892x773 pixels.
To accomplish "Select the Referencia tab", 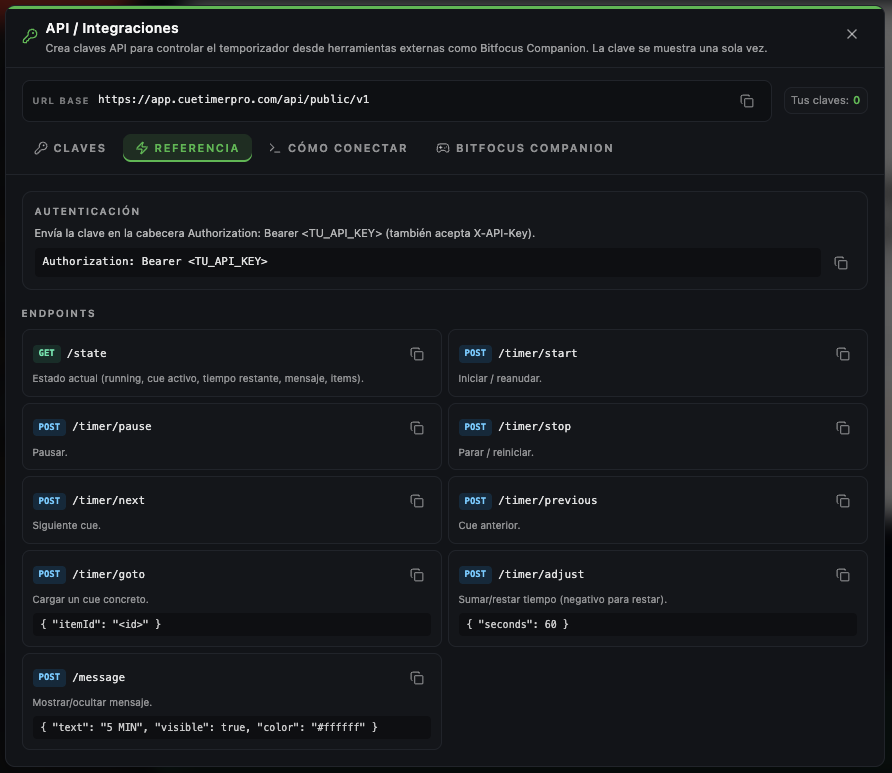I will point(188,148).
